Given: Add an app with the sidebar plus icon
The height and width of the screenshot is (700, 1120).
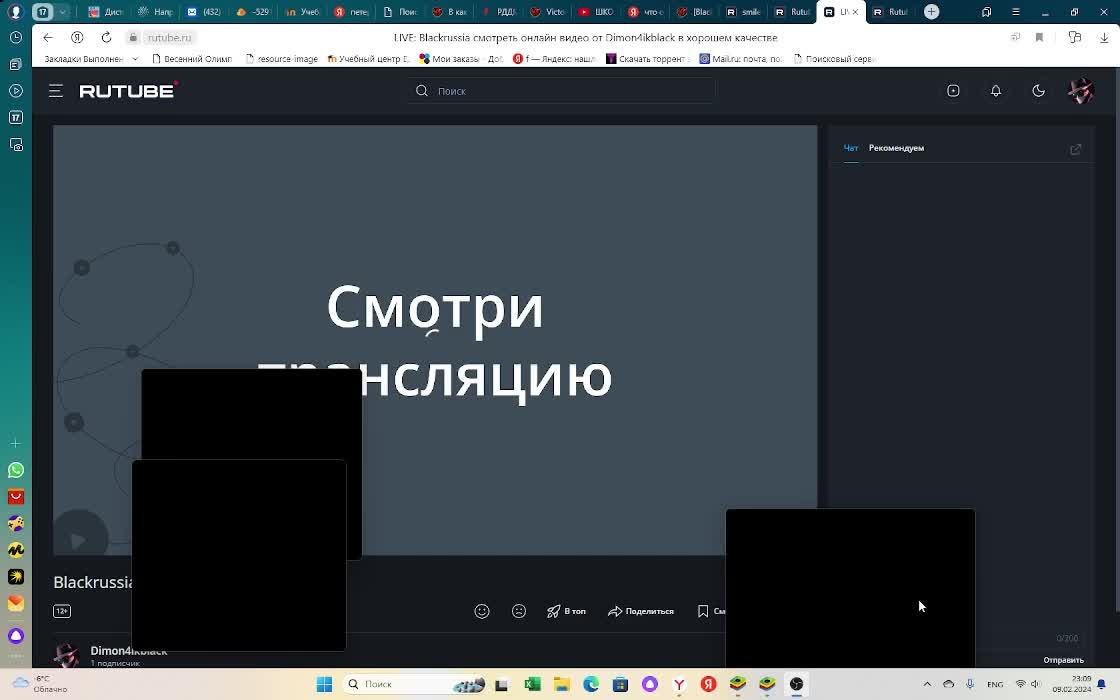Looking at the screenshot, I should (16, 444).
